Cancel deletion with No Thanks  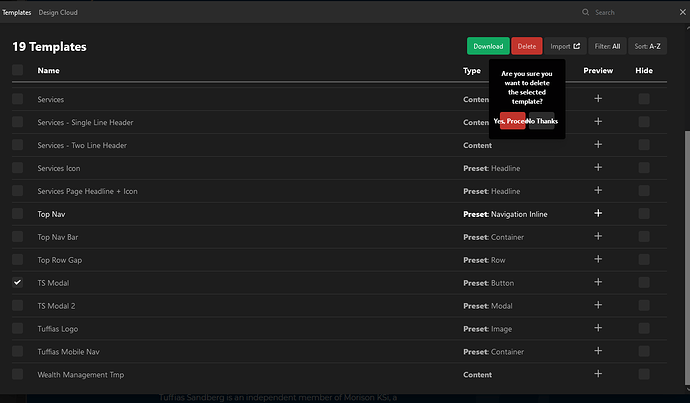(542, 121)
